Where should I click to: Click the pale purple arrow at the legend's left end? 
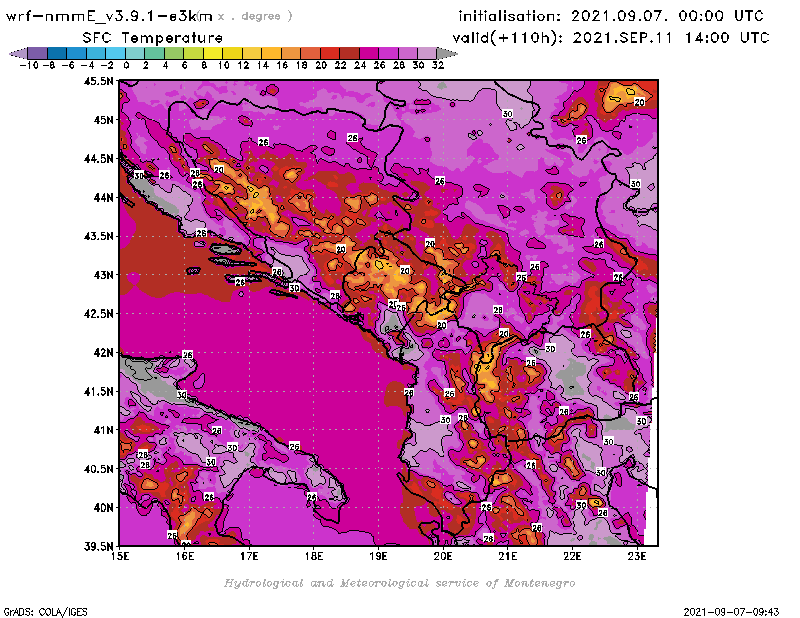pos(18,54)
